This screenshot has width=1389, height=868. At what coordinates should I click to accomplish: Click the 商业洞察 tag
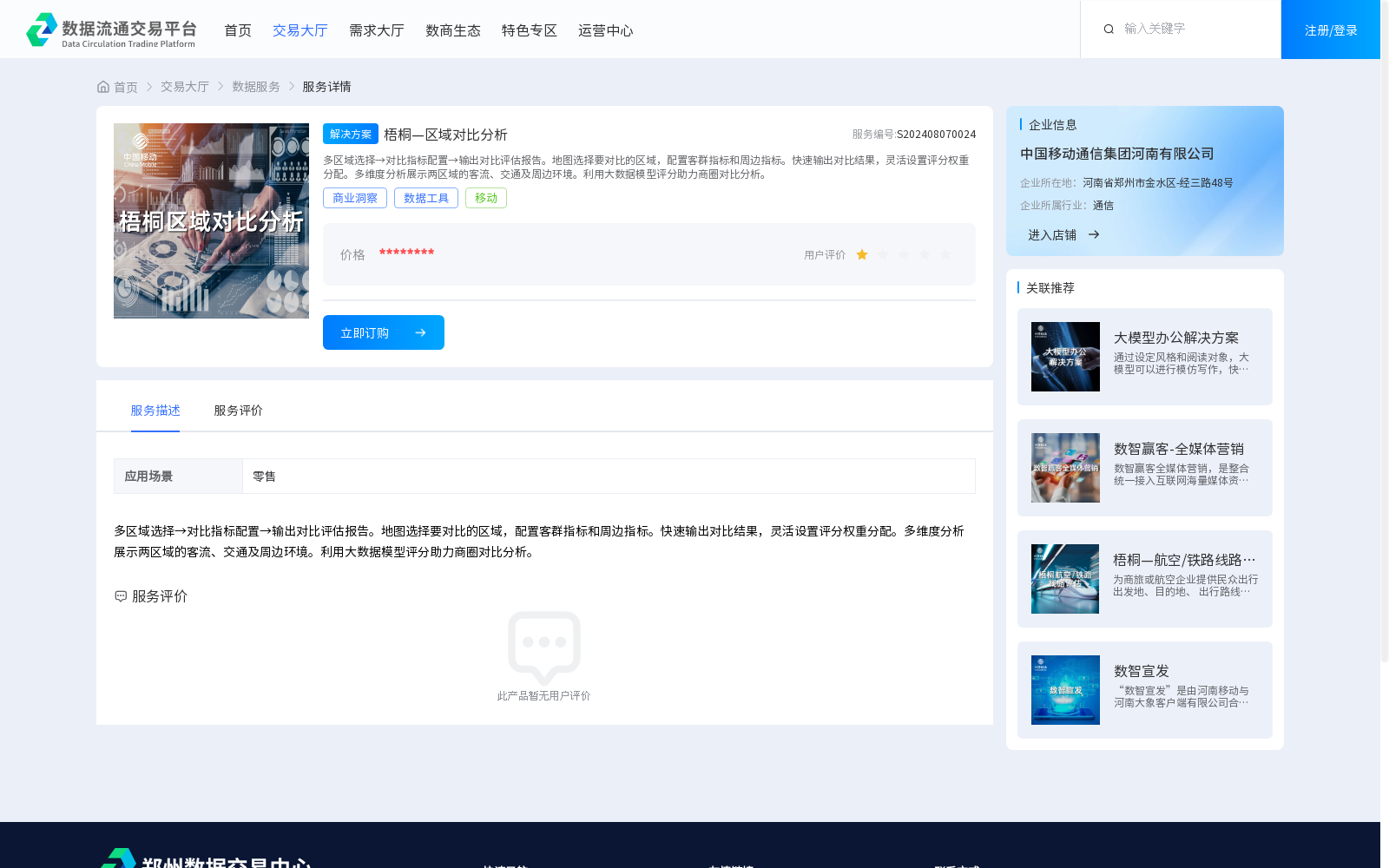tap(355, 198)
